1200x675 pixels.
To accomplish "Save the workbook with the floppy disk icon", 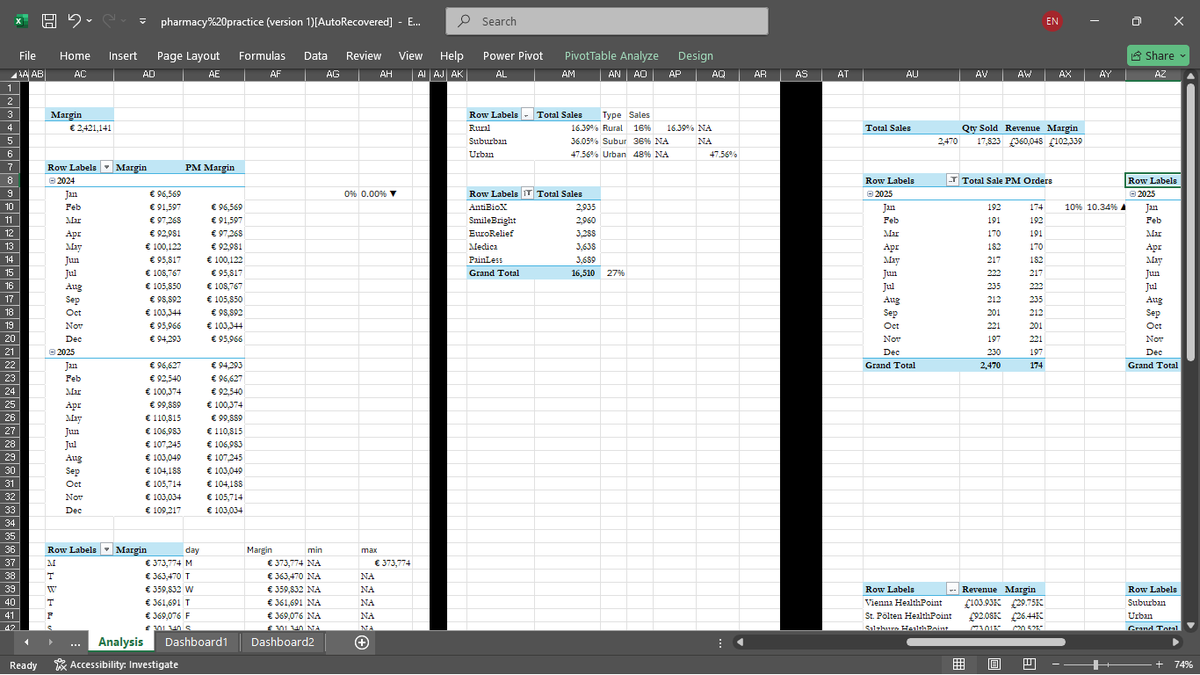I will tap(48, 21).
